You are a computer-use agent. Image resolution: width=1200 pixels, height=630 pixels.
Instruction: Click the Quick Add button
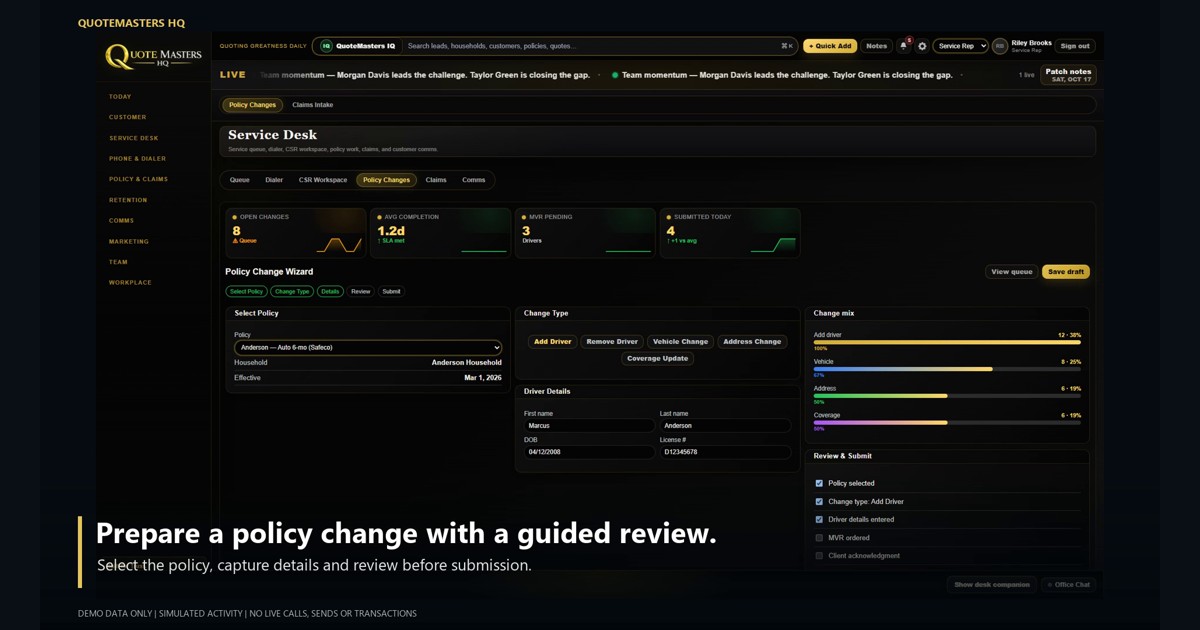(830, 46)
